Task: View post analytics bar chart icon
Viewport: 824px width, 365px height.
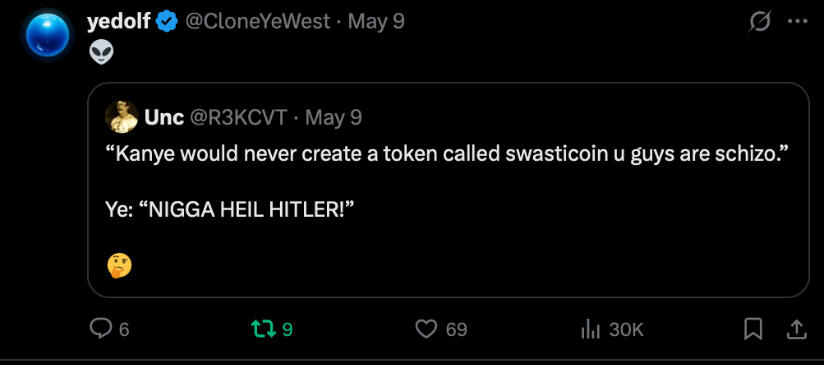Action: coord(592,329)
